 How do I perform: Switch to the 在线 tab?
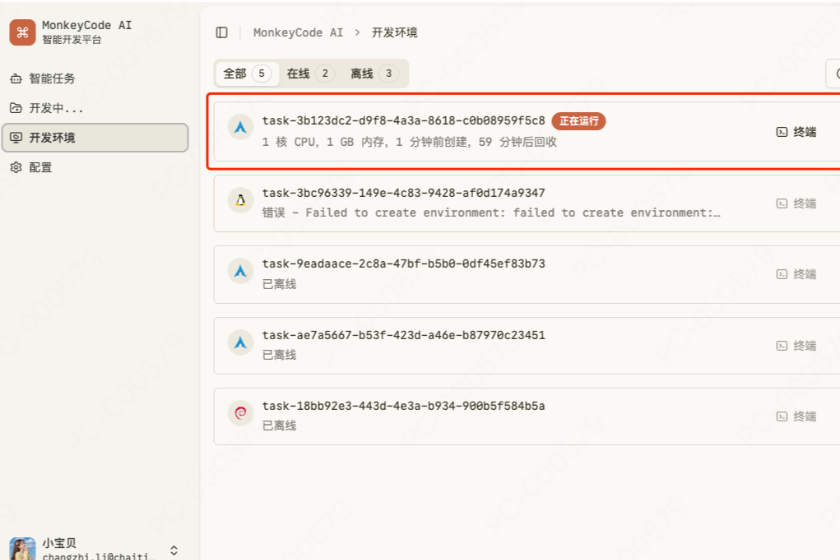click(311, 73)
